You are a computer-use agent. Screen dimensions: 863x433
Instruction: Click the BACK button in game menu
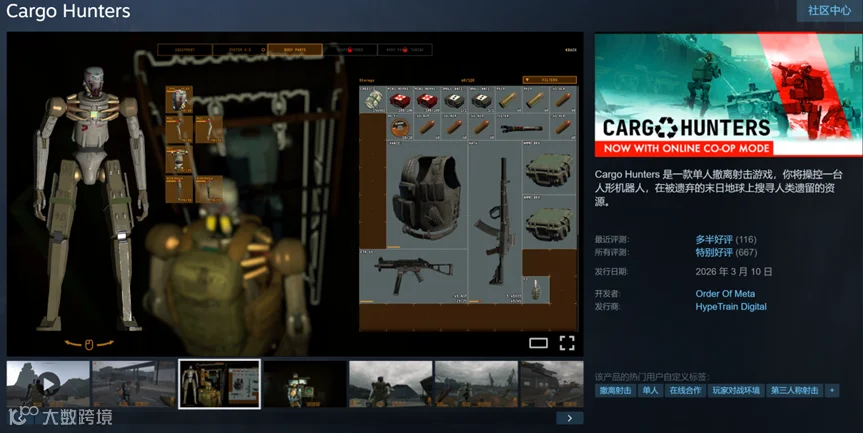(571, 50)
